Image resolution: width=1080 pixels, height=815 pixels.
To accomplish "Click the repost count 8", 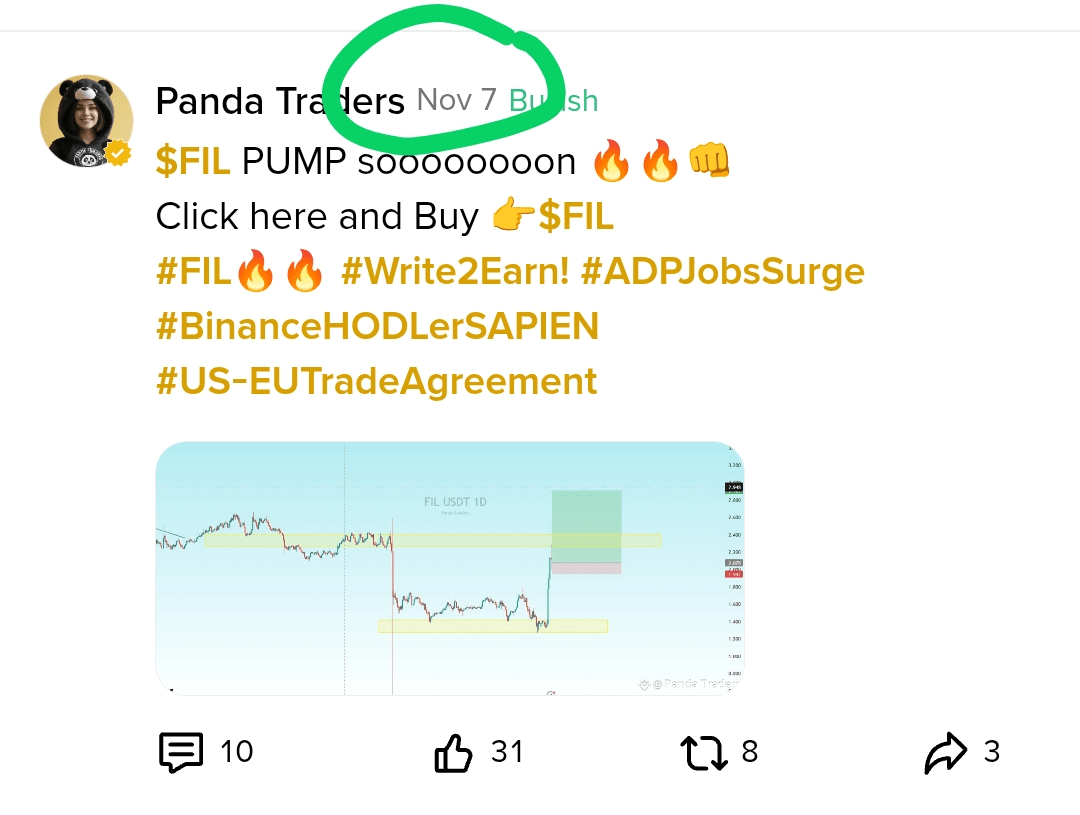I will pyautogui.click(x=749, y=752).
